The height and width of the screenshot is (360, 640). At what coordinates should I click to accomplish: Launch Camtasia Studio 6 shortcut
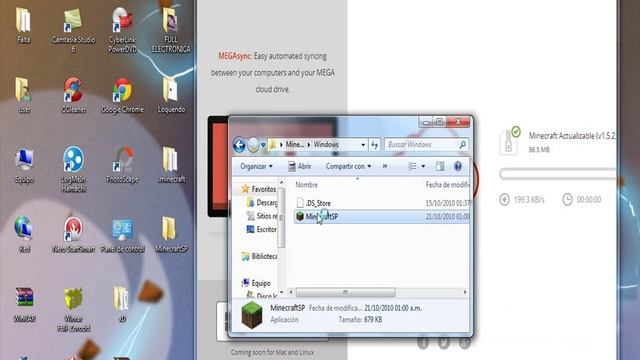tap(73, 30)
